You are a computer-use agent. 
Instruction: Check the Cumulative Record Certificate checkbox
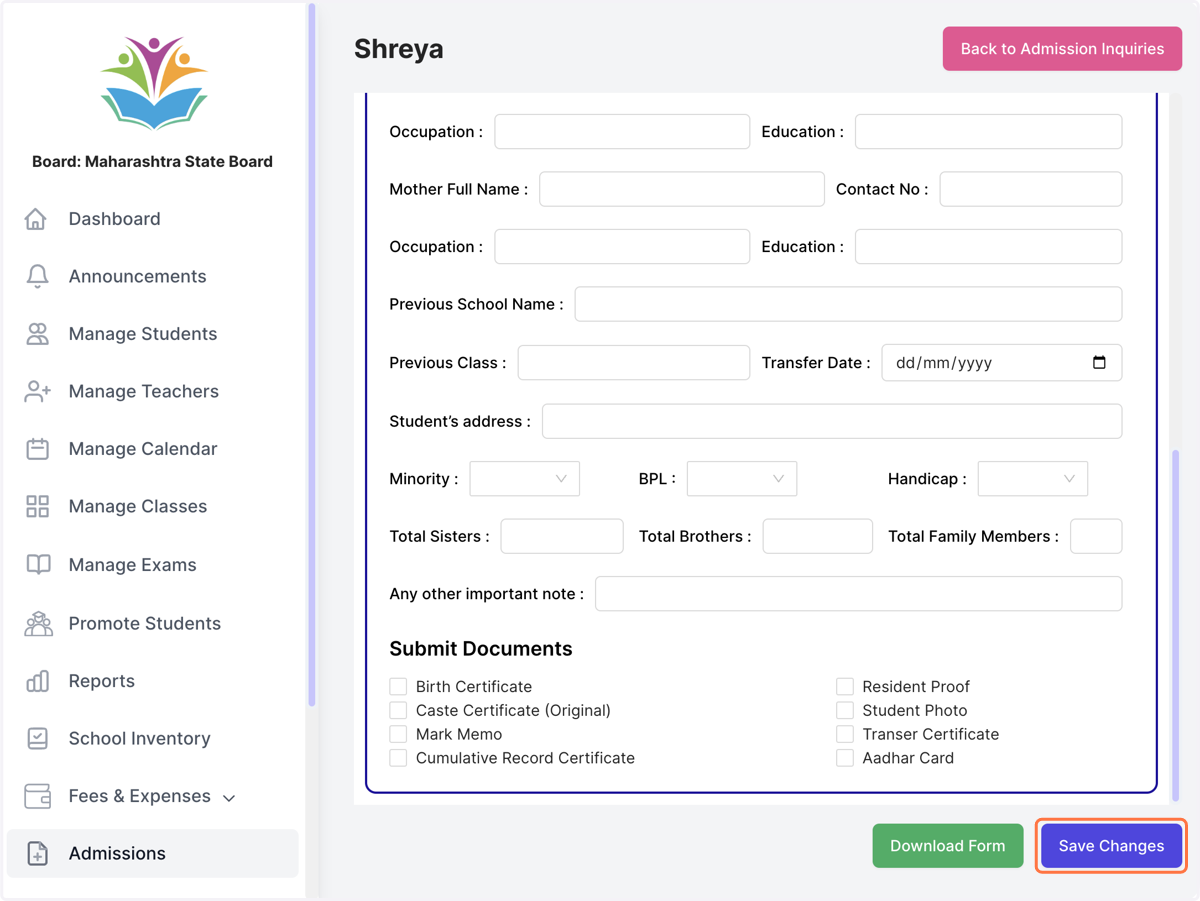[398, 759]
